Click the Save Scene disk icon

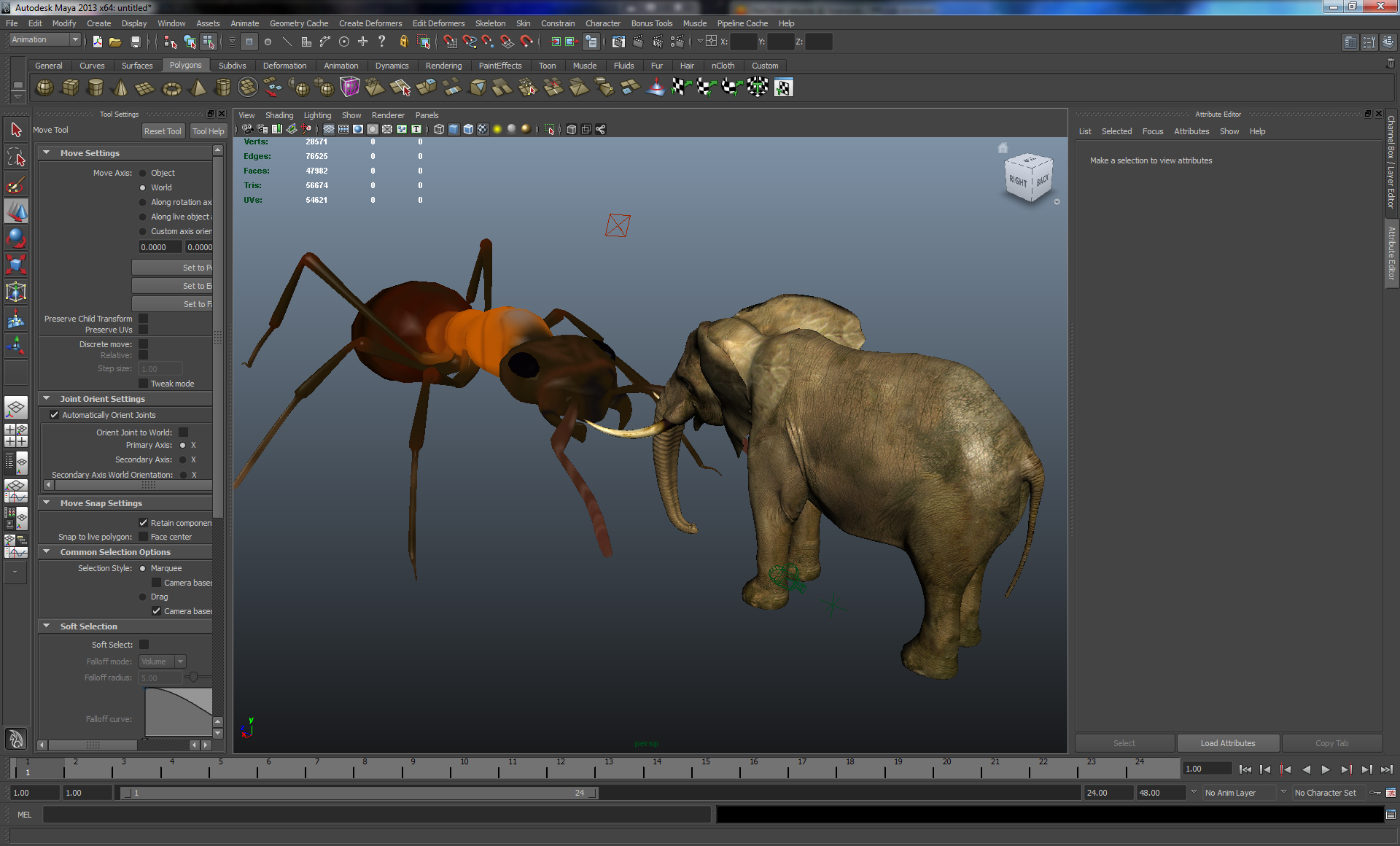(x=135, y=42)
